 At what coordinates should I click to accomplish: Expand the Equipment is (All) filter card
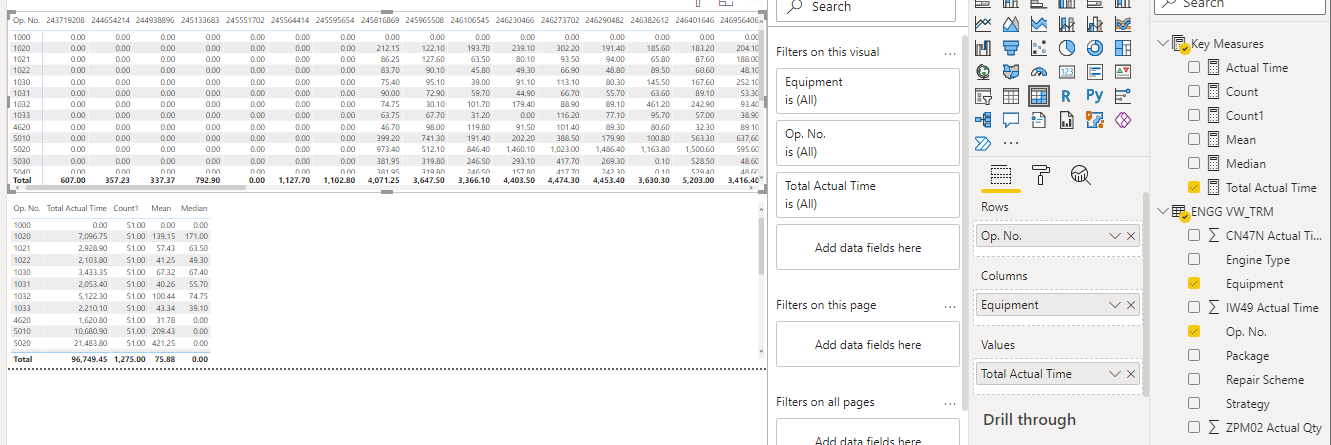coord(867,90)
